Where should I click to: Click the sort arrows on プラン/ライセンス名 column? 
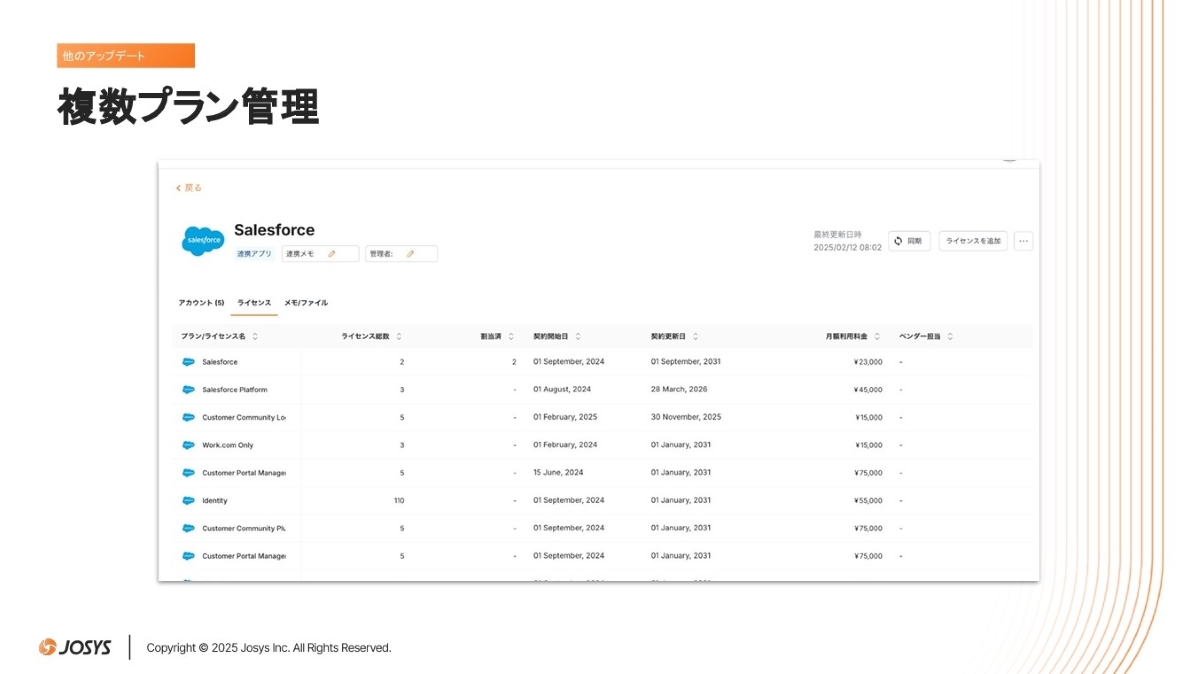click(x=255, y=336)
